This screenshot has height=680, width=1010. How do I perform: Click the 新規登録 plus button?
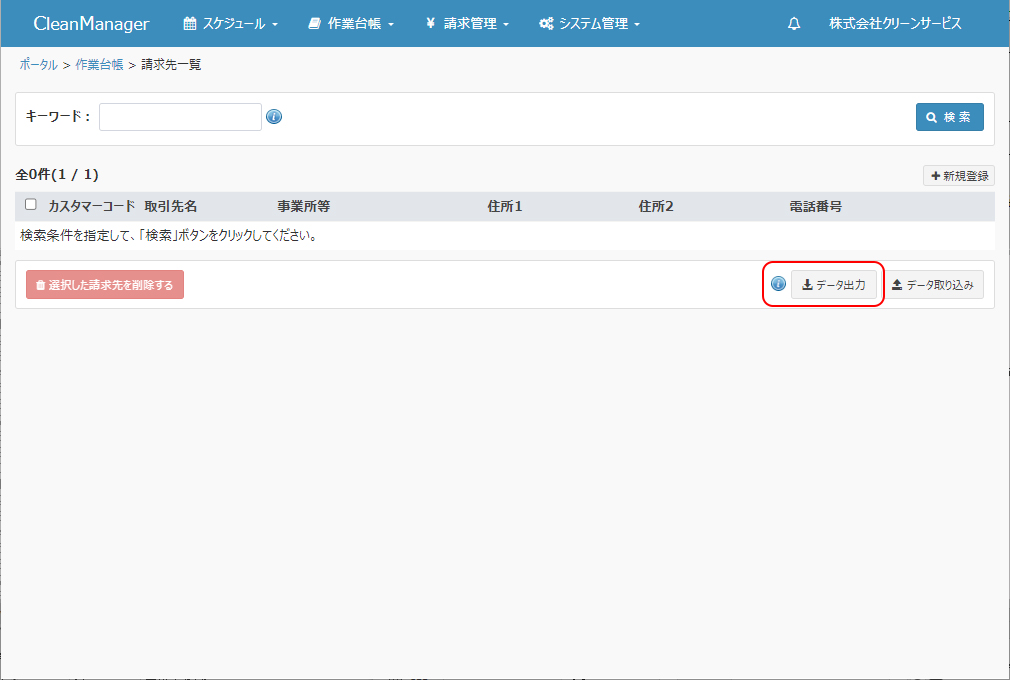click(x=958, y=176)
